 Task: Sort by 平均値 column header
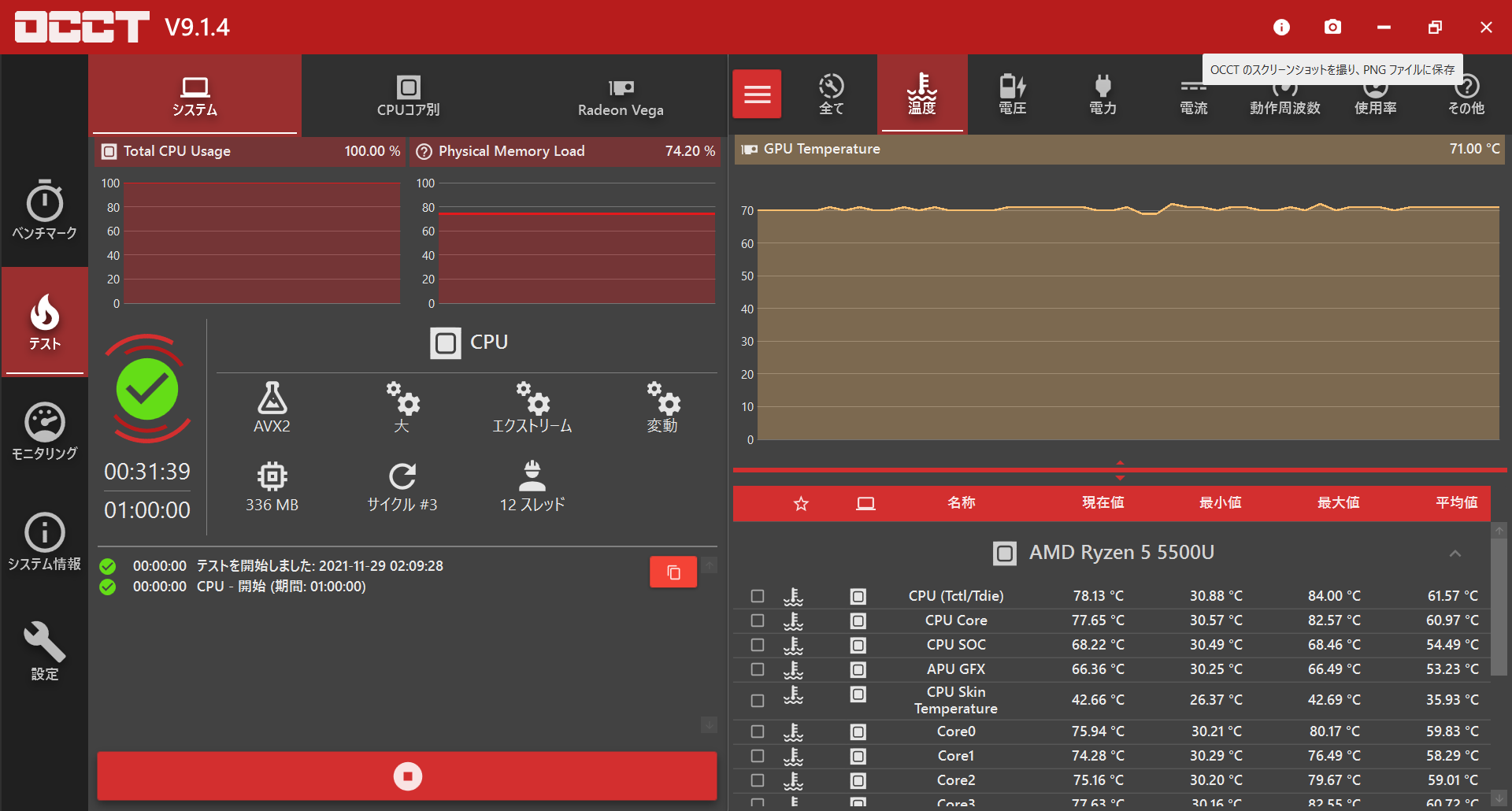tap(1456, 502)
